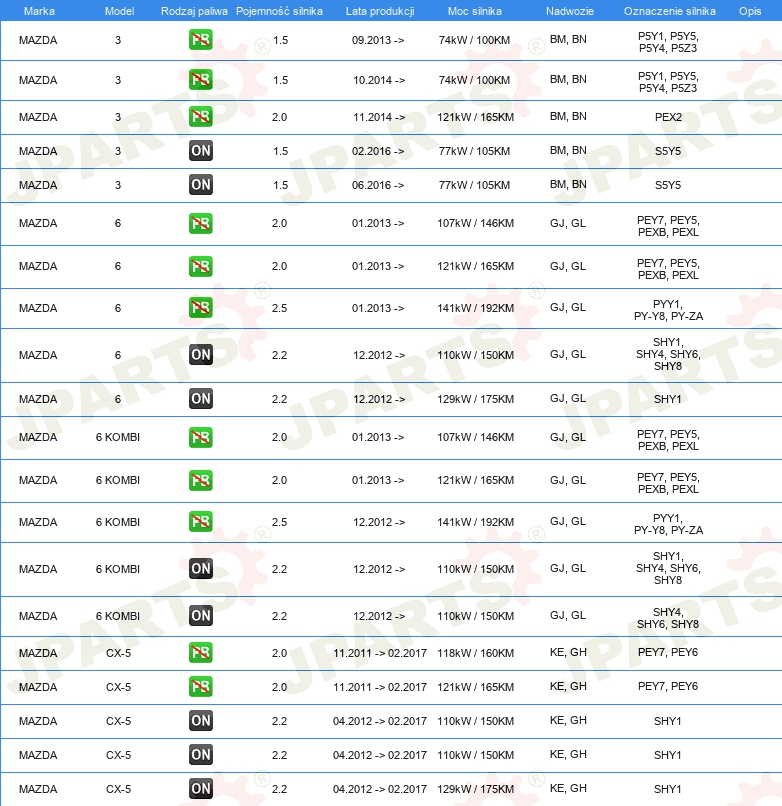Select the PB icon for the Mazda 6 2.0 121kW row
782x806 pixels.
[x=201, y=266]
